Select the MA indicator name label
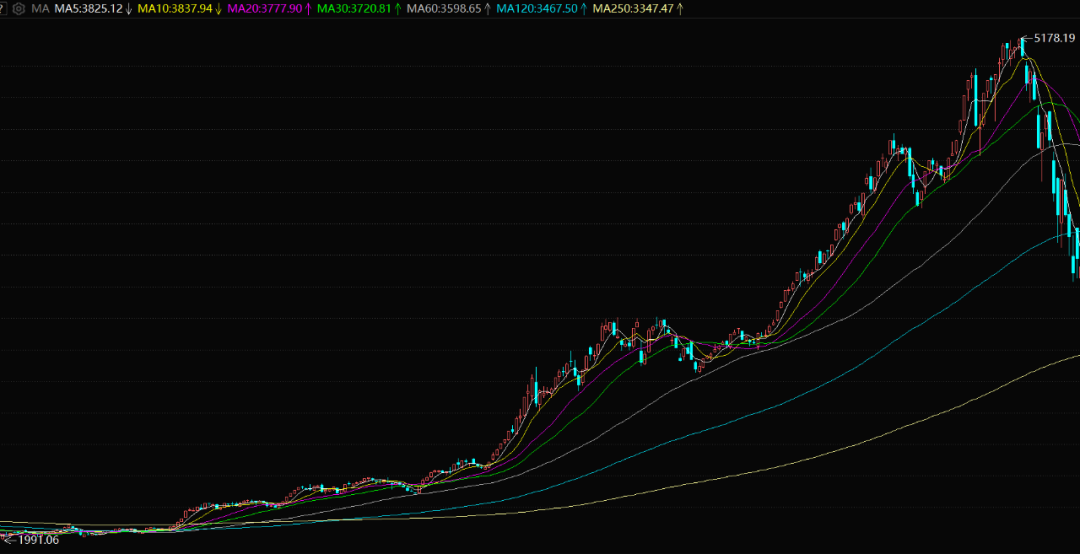Viewport: 1080px width, 554px height. click(40, 9)
